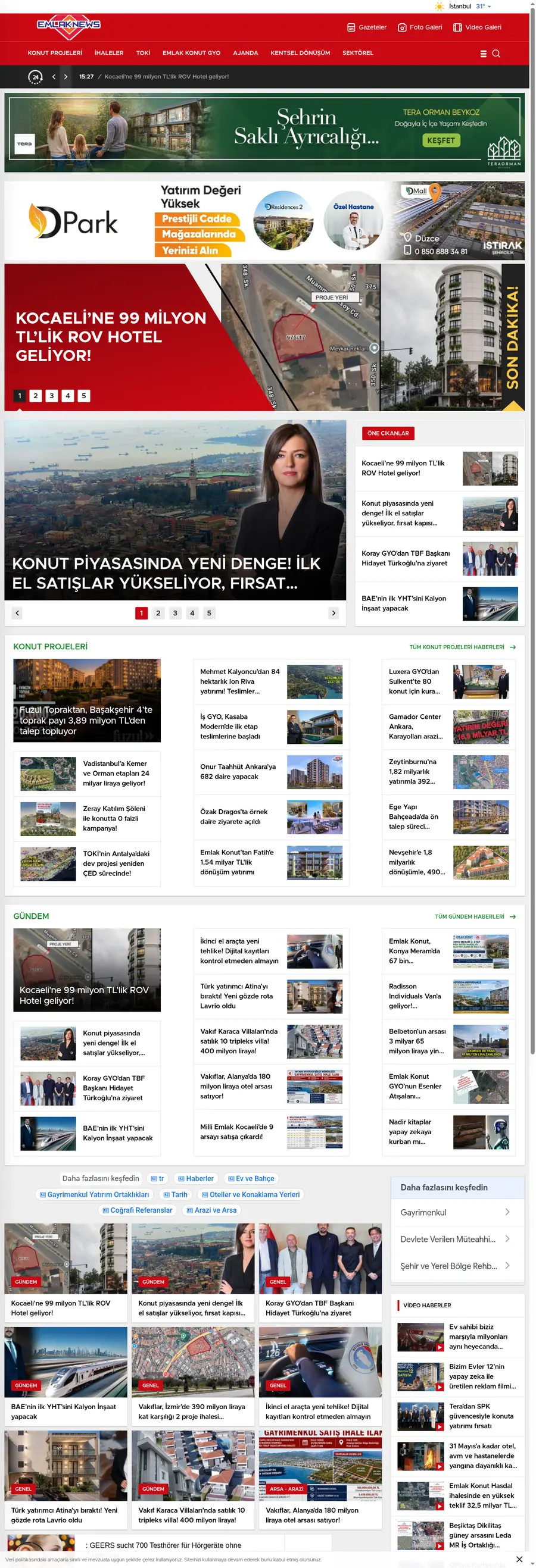Select slide 4 in top headline banner
Image resolution: width=536 pixels, height=1568 pixels.
[68, 396]
